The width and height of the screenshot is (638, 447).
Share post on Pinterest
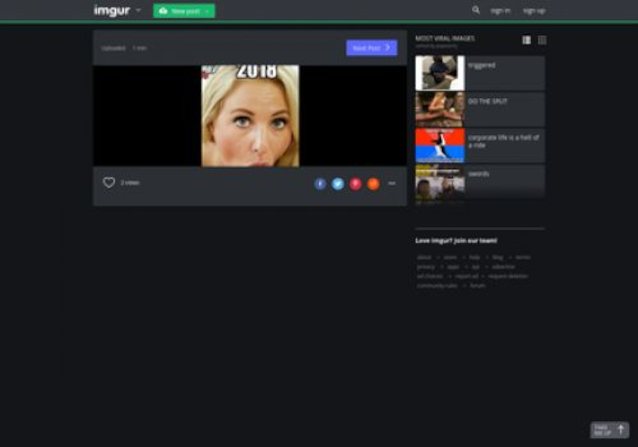tap(355, 184)
